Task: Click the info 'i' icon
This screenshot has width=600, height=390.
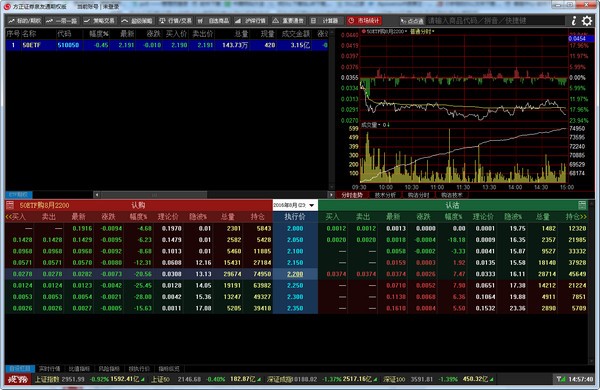Action: click(574, 21)
